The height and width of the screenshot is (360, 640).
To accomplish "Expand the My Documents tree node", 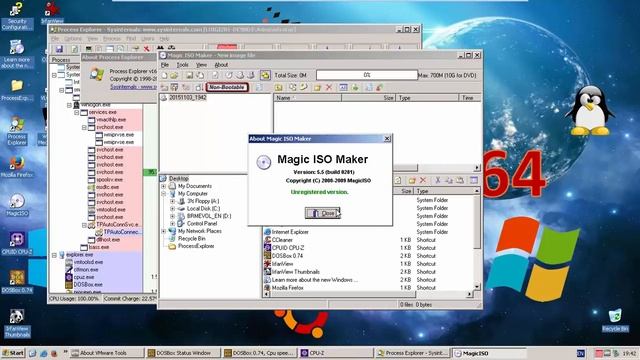I will point(164,186).
